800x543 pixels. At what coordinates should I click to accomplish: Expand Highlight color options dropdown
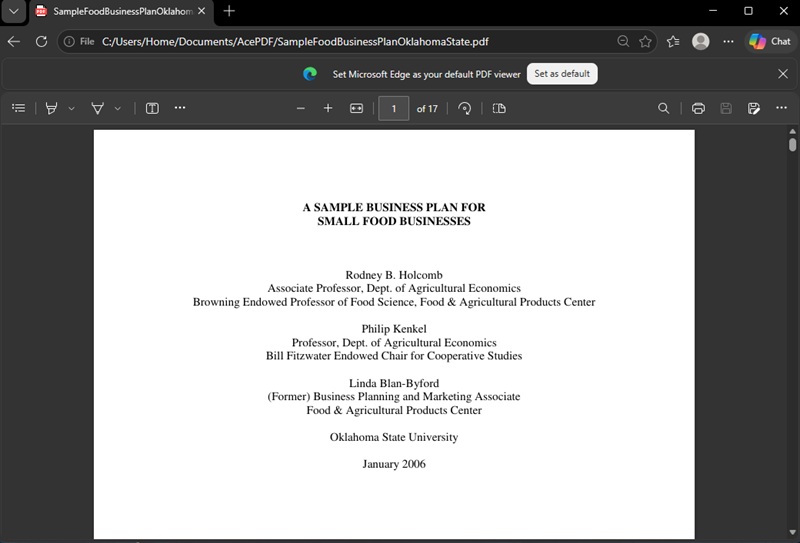click(x=71, y=108)
